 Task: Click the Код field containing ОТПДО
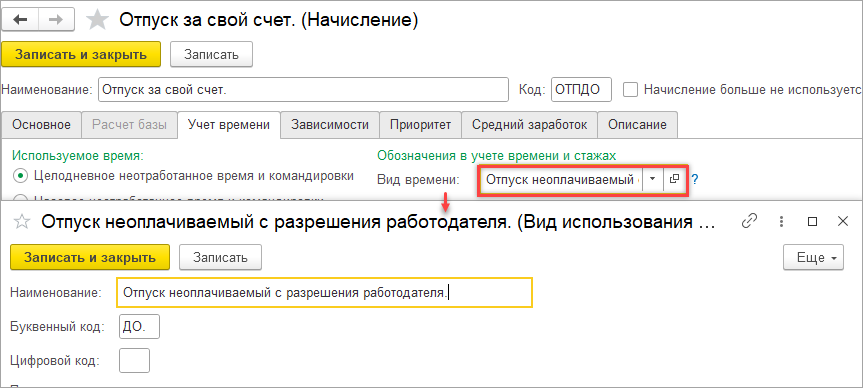(581, 90)
